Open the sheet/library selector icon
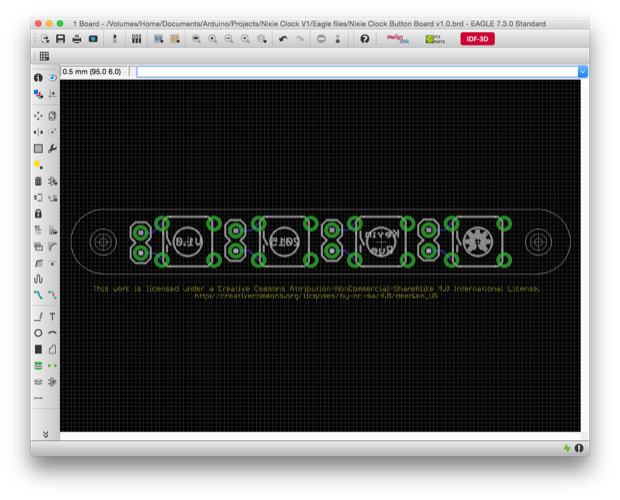The image size is (620, 500). 136,39
